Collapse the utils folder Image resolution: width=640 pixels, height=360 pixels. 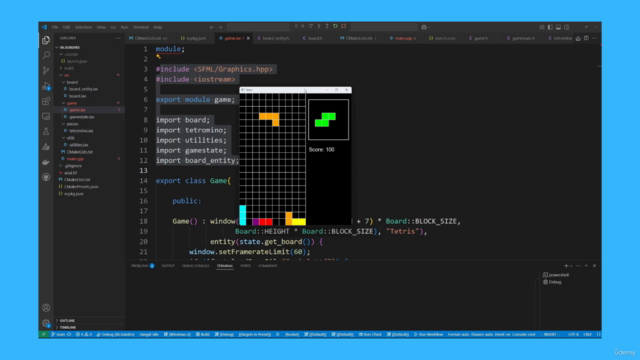click(71, 138)
